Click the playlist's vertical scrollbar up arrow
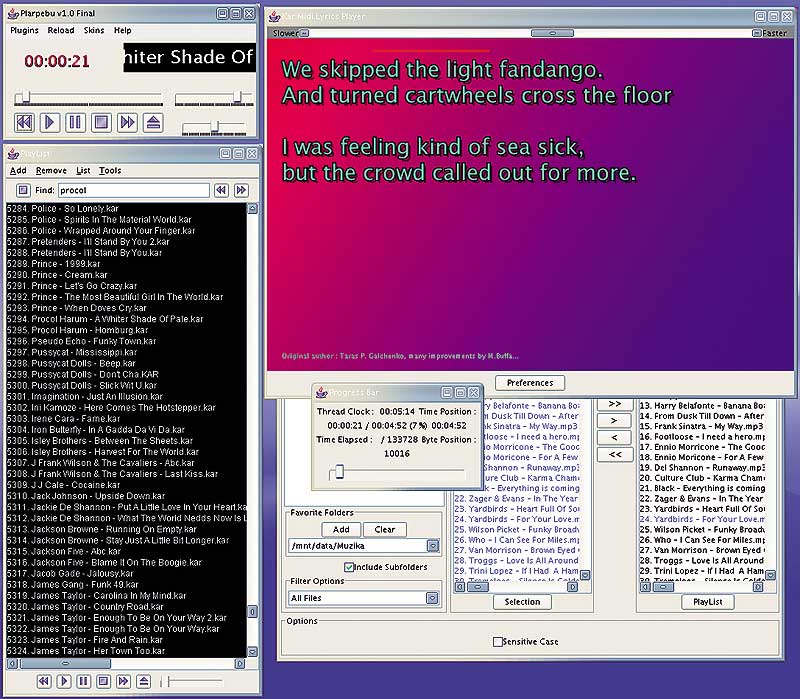 tap(253, 209)
